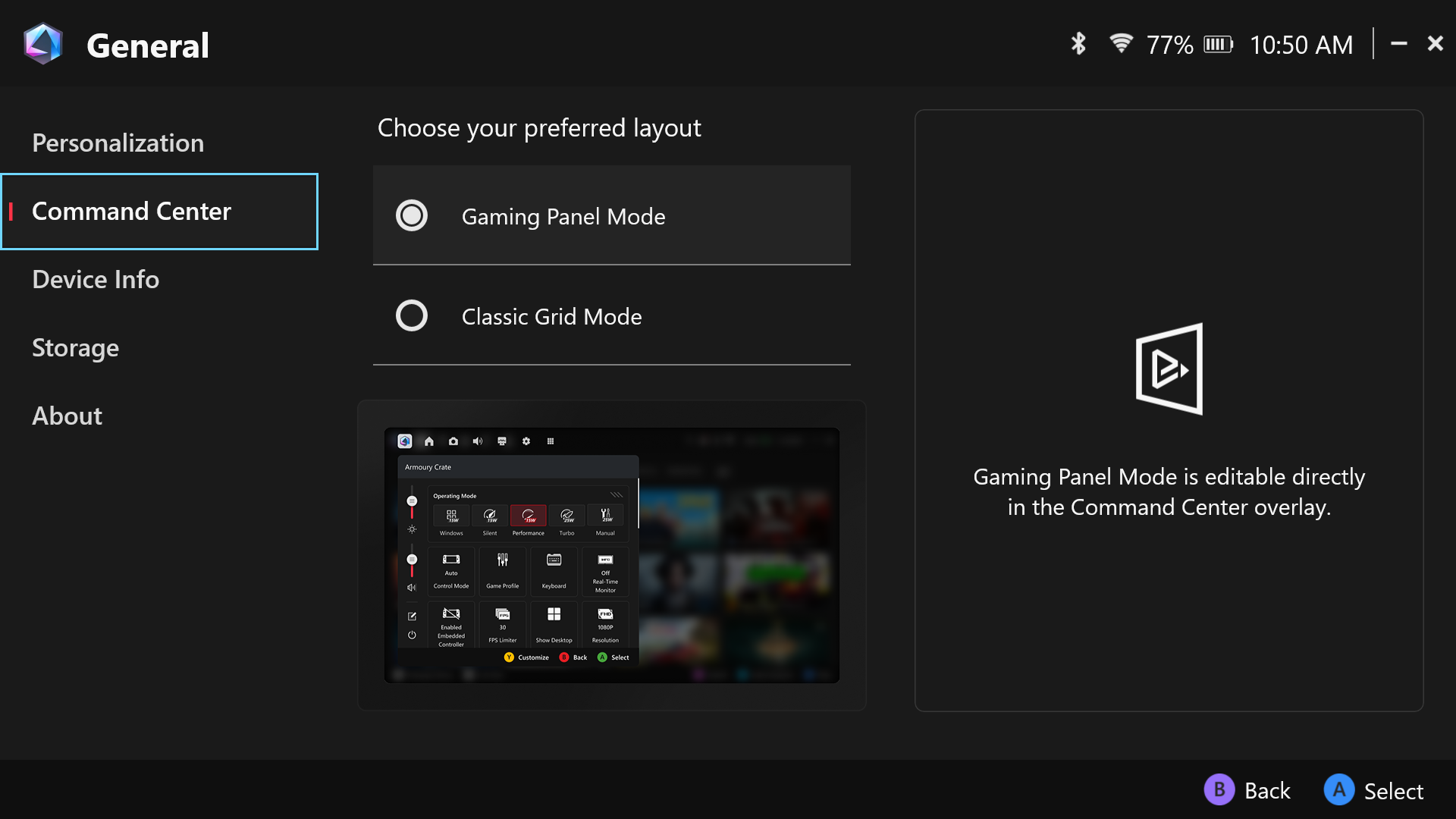The width and height of the screenshot is (1456, 819).
Task: Select Classic Grid Mode radio button
Action: [412, 315]
